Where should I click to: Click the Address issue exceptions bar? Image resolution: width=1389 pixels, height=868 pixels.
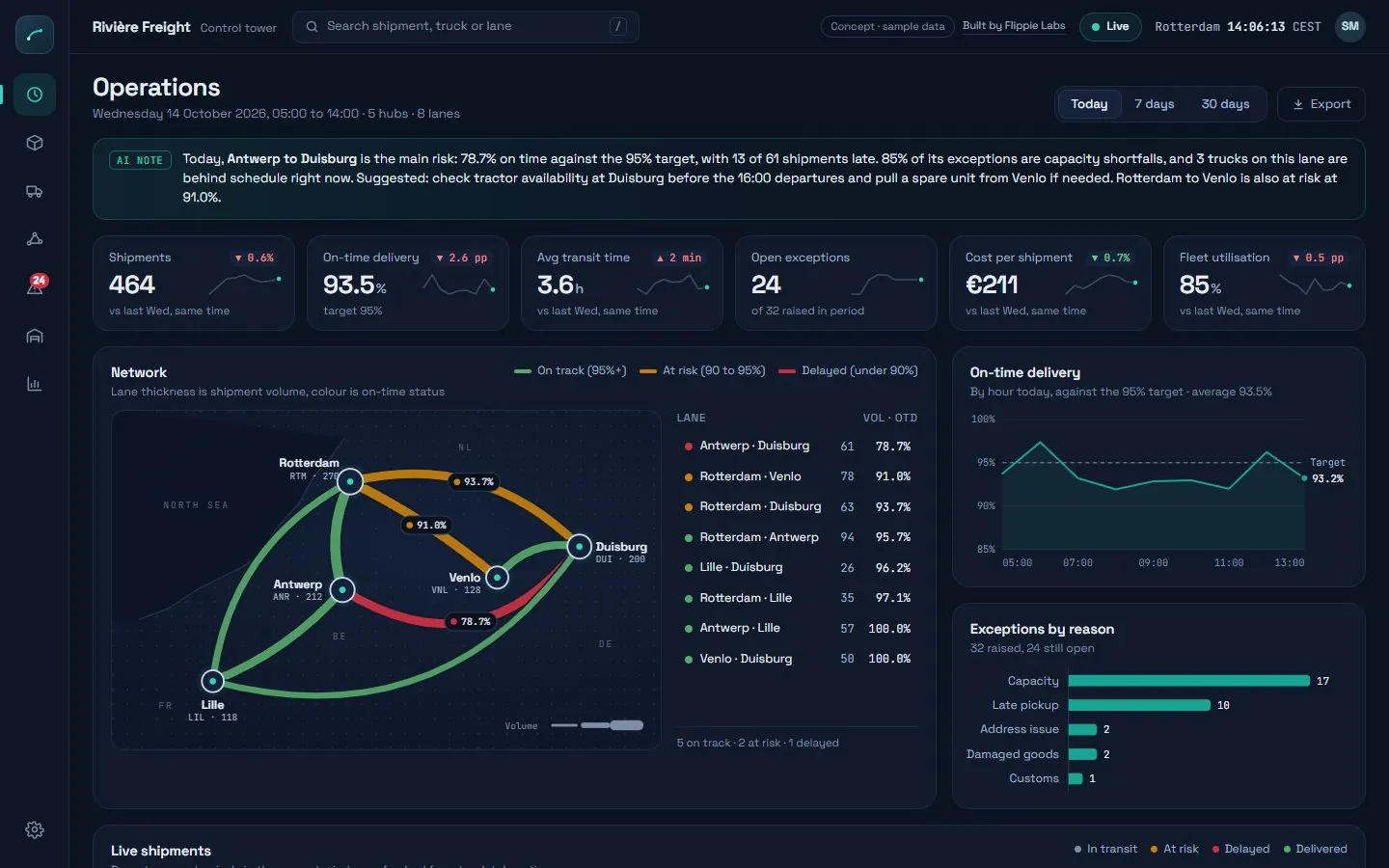pyautogui.click(x=1082, y=729)
